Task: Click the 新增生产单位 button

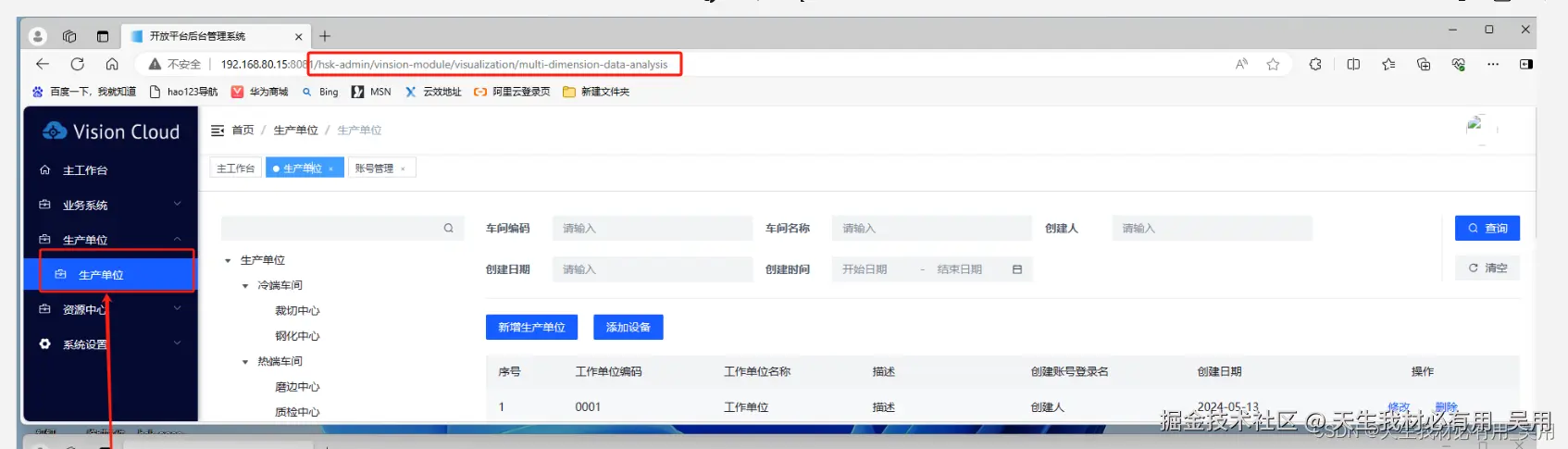Action: 531,327
